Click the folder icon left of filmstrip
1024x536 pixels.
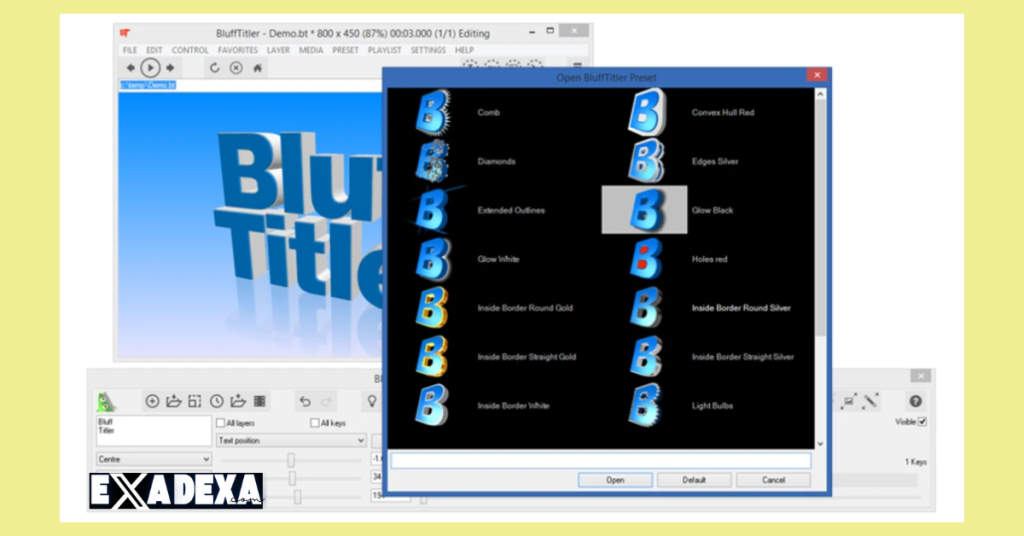pos(238,402)
